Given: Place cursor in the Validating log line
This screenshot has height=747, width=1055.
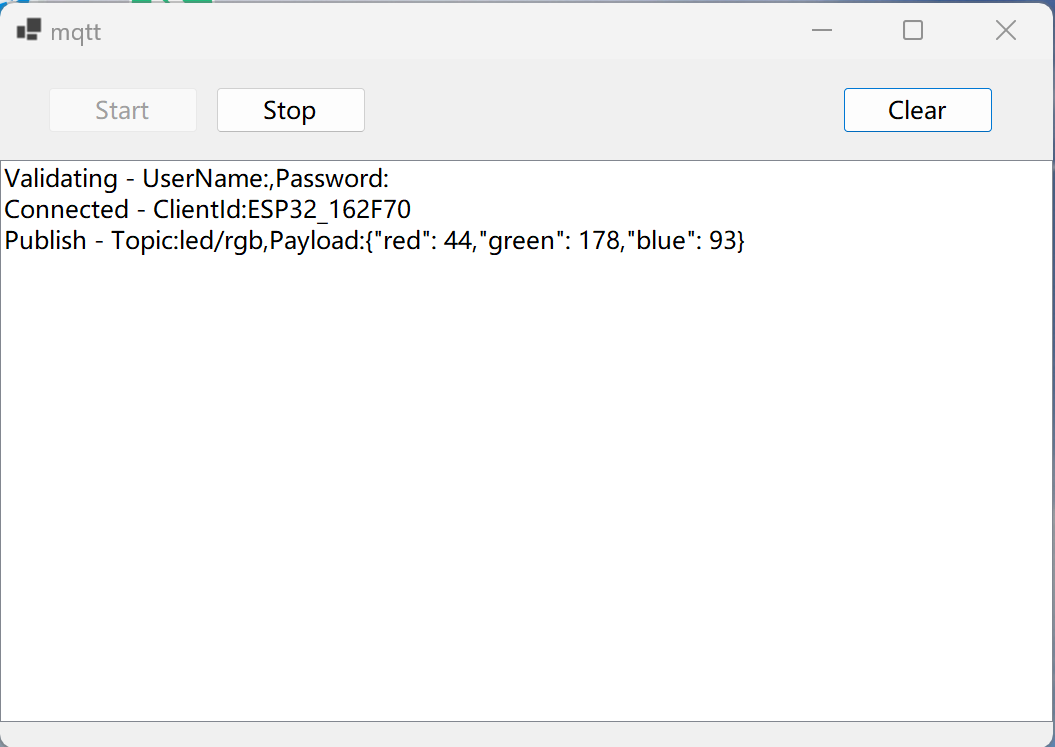Looking at the screenshot, I should coord(196,178).
